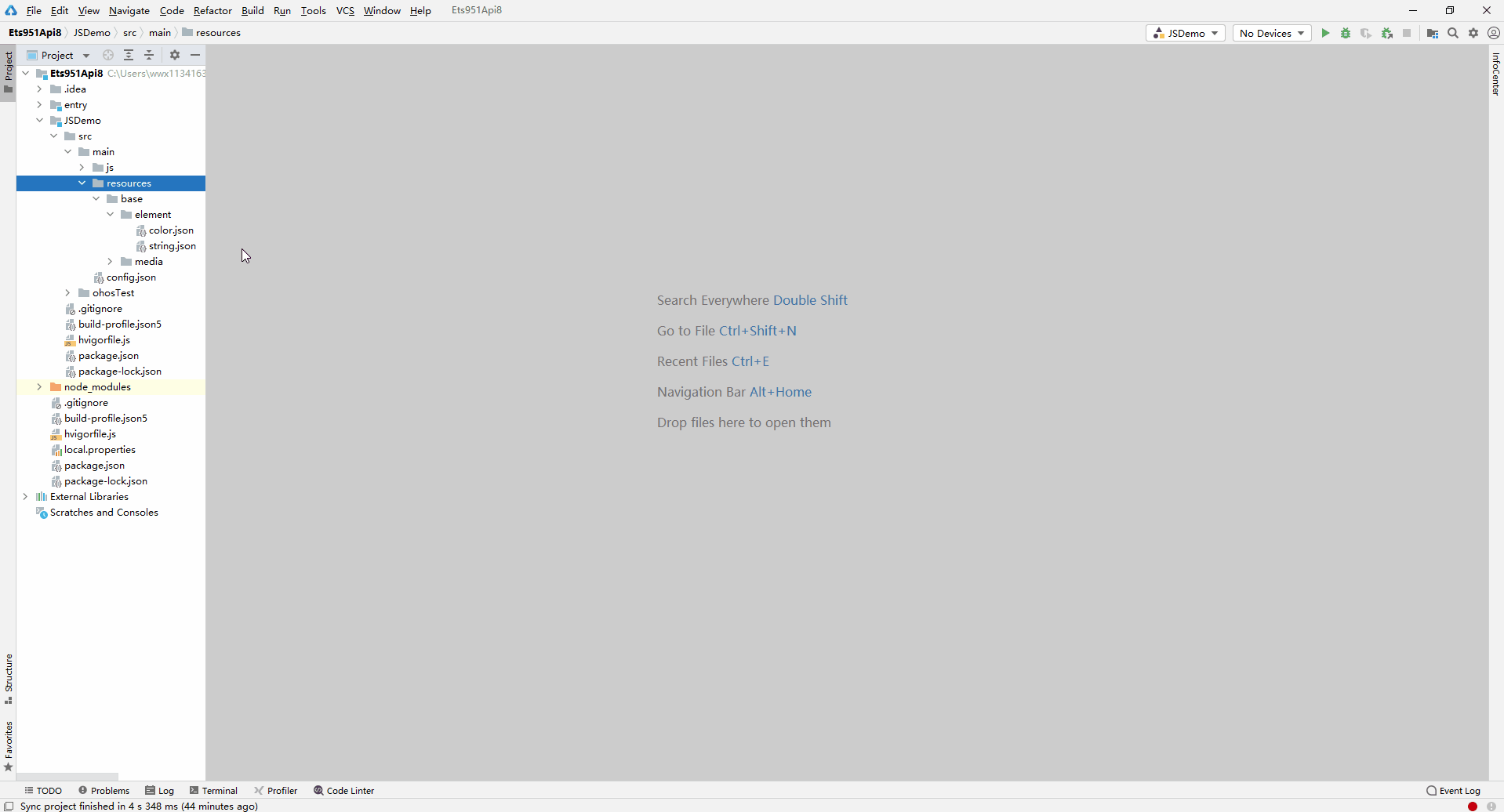Click the red indicator in status bar

click(1473, 806)
